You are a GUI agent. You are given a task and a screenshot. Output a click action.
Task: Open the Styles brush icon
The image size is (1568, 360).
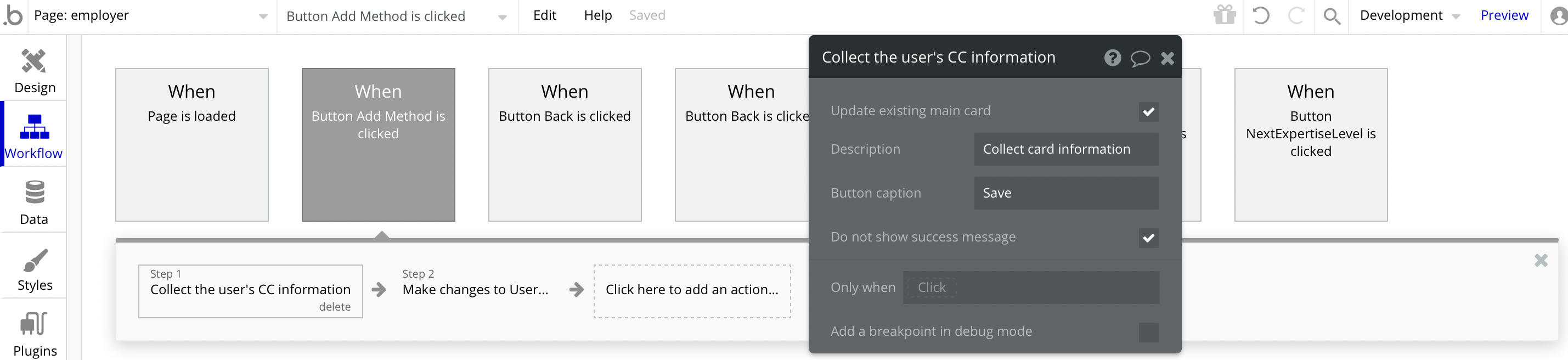34,260
